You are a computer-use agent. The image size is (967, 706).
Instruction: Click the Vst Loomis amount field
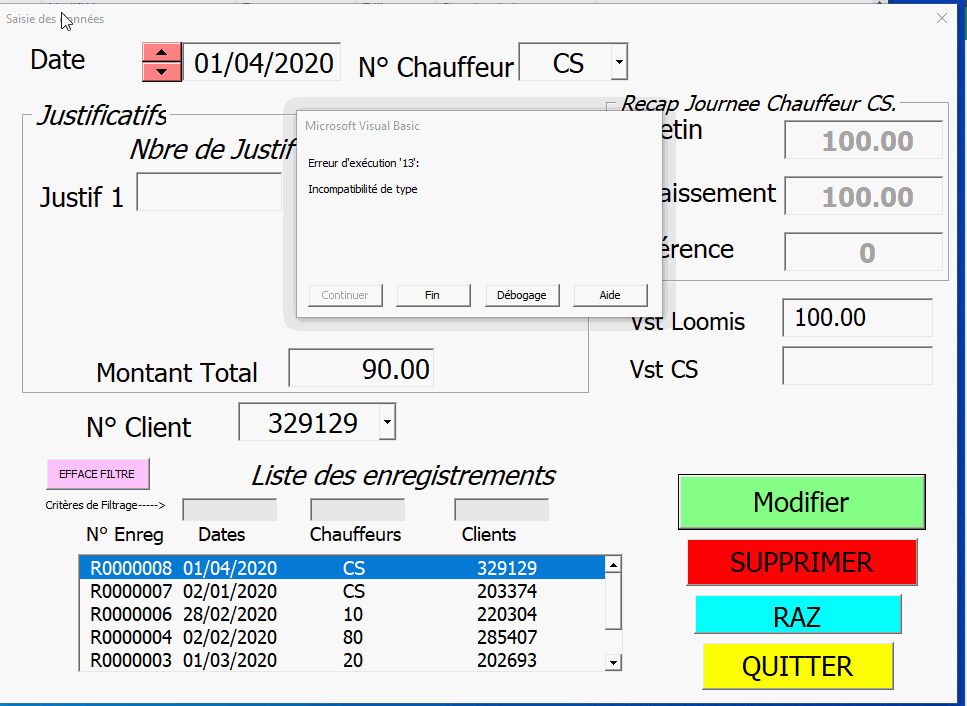[x=857, y=318]
